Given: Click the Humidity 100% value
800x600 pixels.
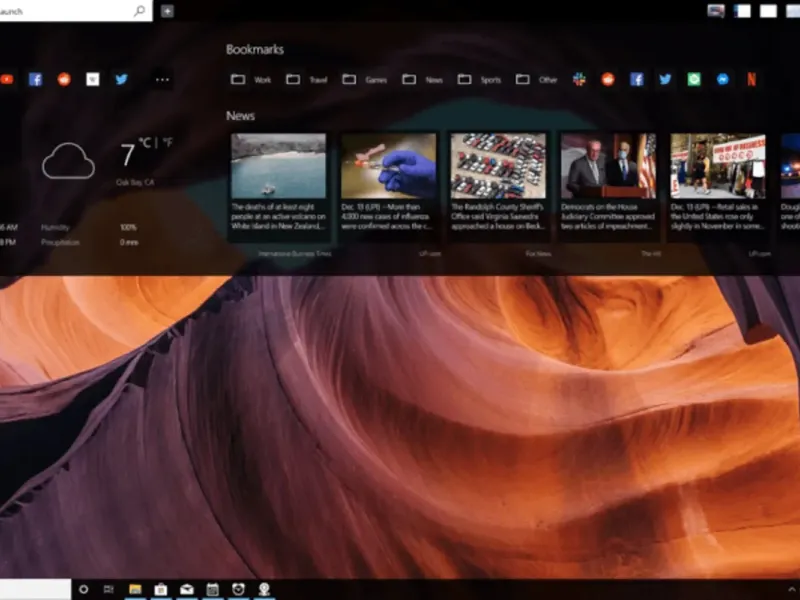Looking at the screenshot, I should 128,228.
